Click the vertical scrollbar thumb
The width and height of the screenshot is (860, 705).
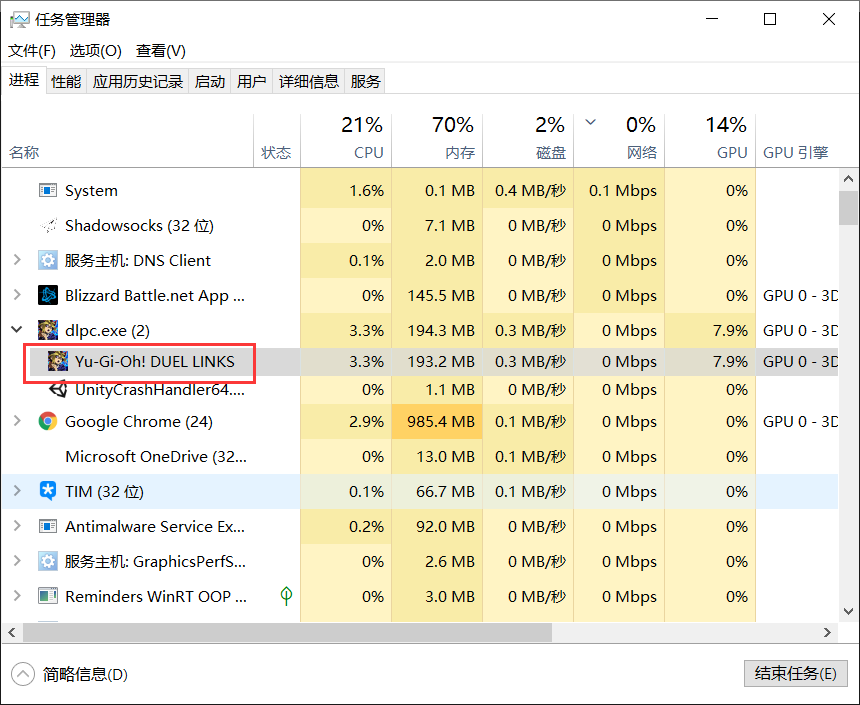pos(848,208)
